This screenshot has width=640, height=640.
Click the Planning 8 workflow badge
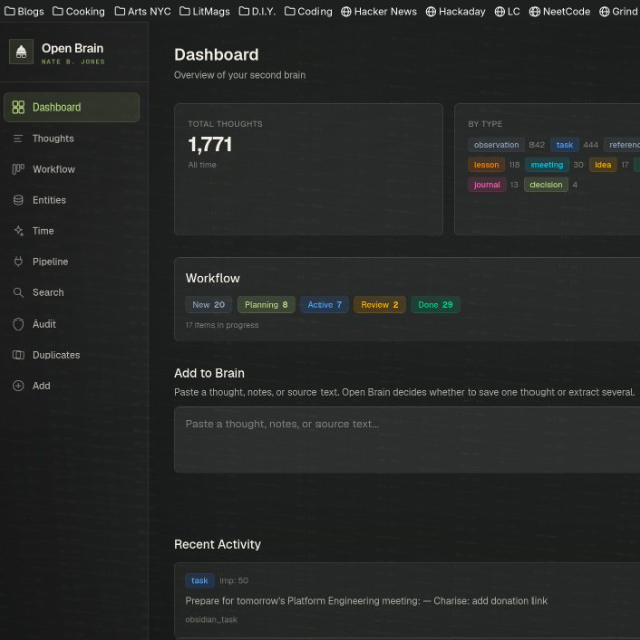(x=266, y=305)
